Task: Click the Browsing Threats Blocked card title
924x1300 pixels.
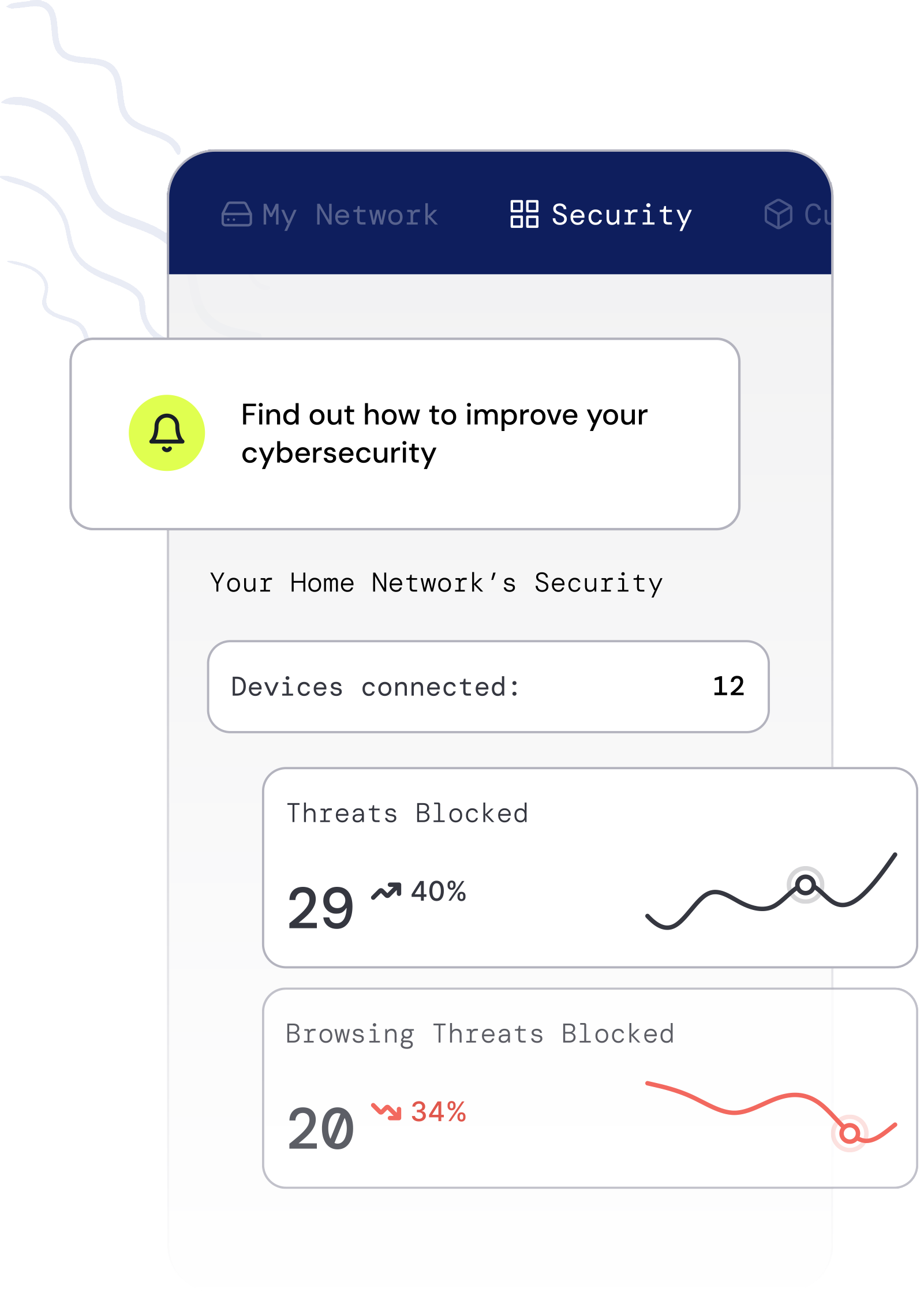Action: point(480,1033)
